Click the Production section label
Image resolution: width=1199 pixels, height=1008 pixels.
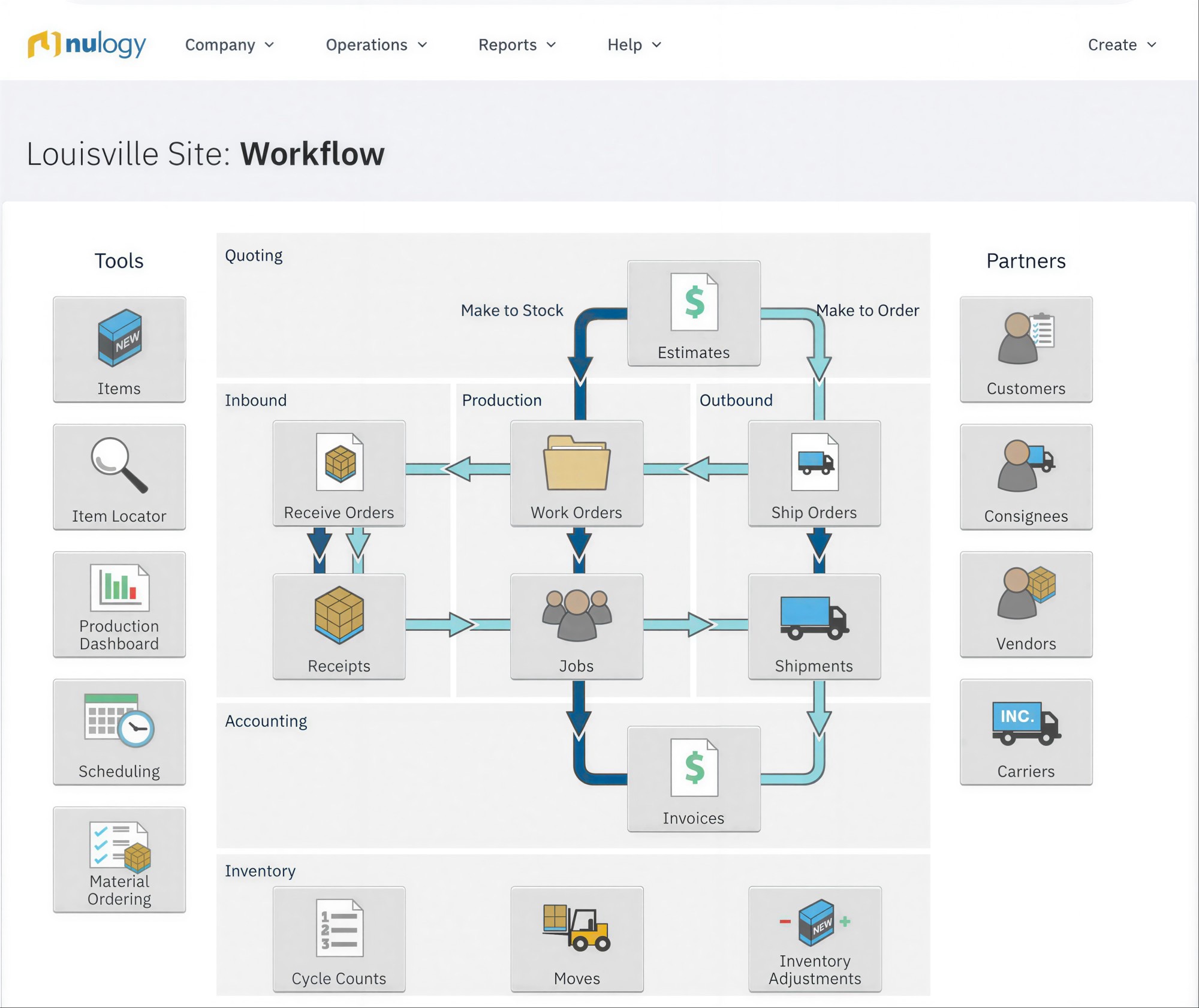pyautogui.click(x=502, y=400)
